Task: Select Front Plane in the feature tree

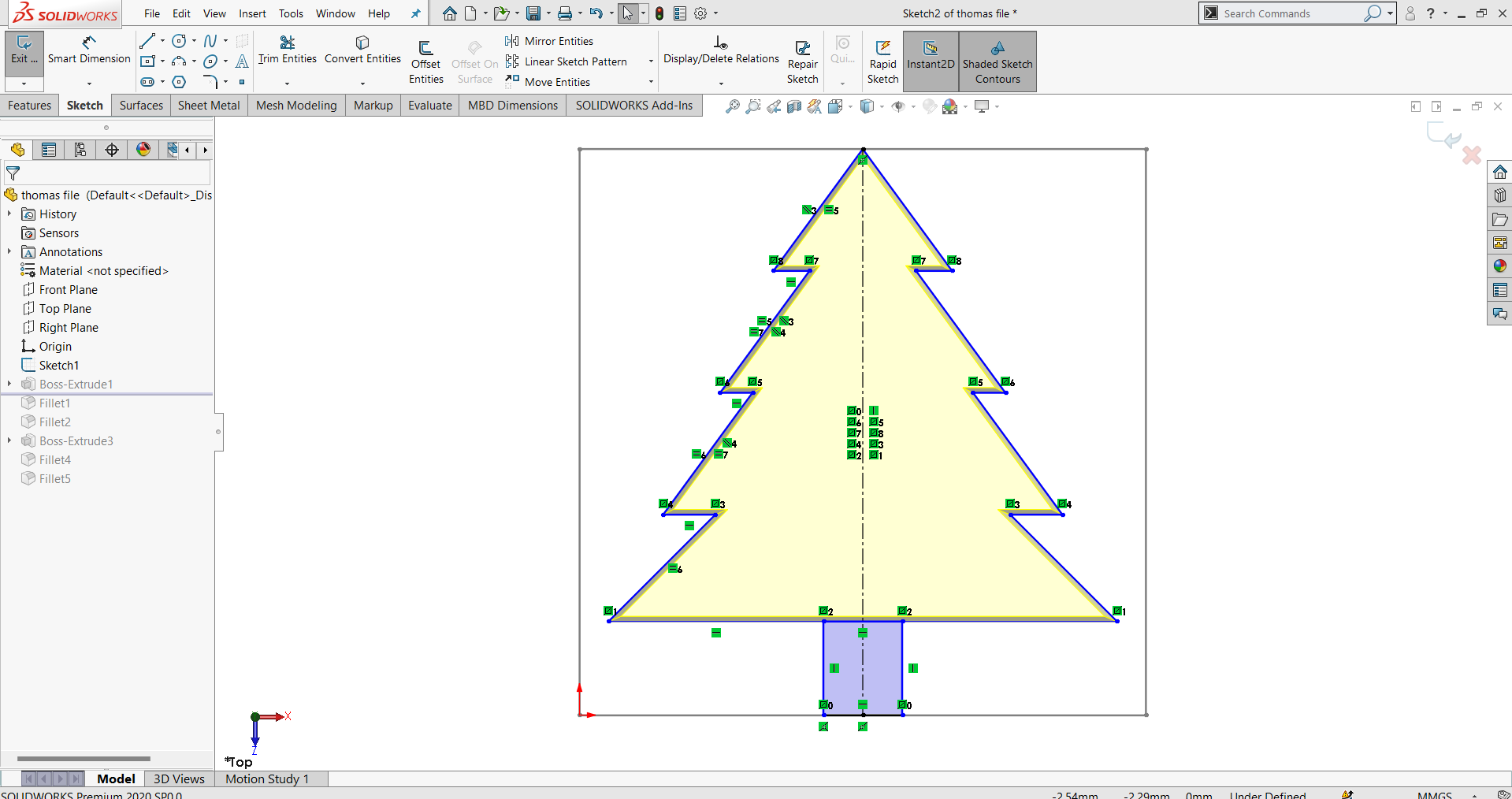Action: pos(69,289)
